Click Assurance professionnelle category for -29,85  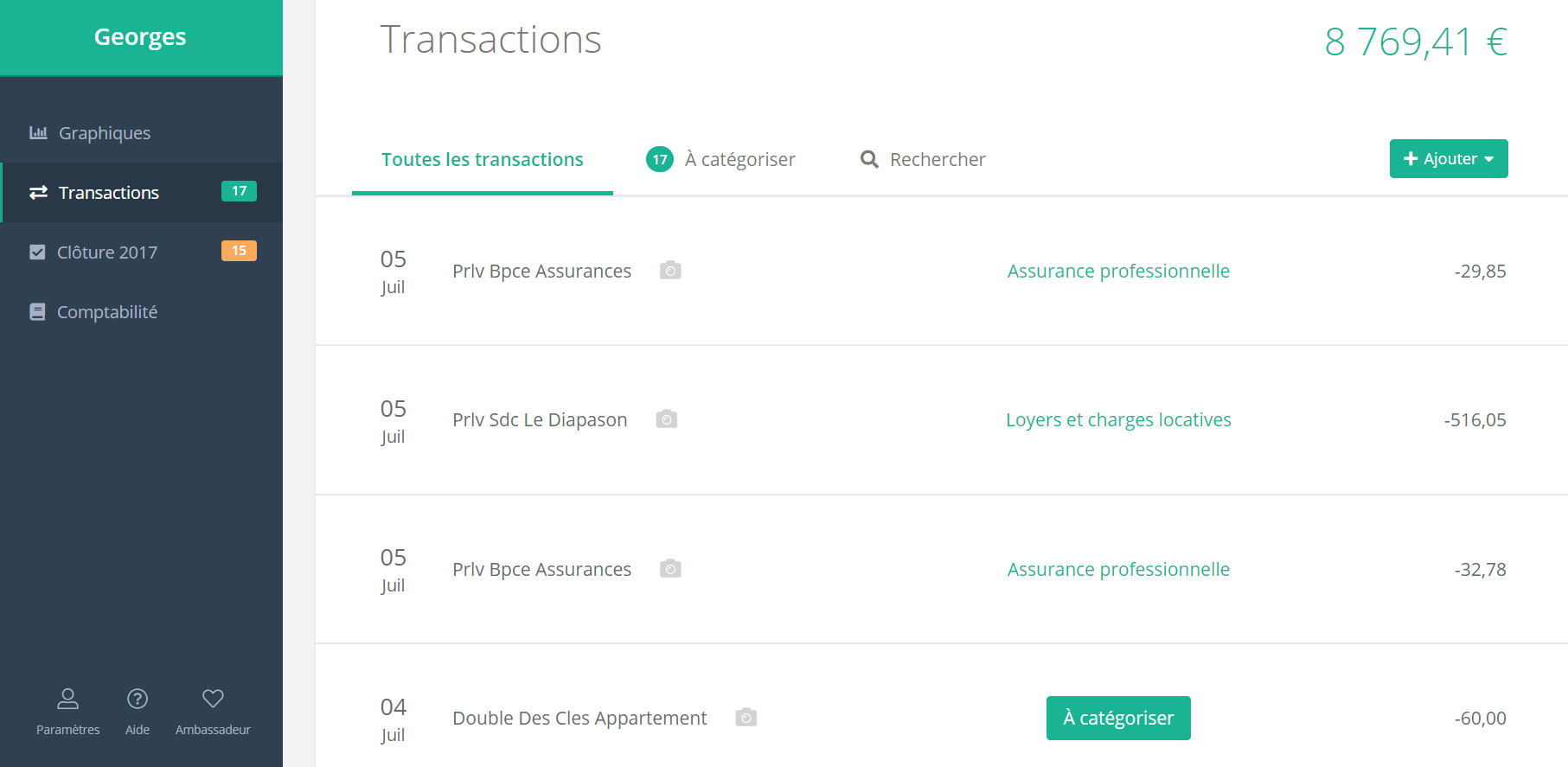[1118, 271]
